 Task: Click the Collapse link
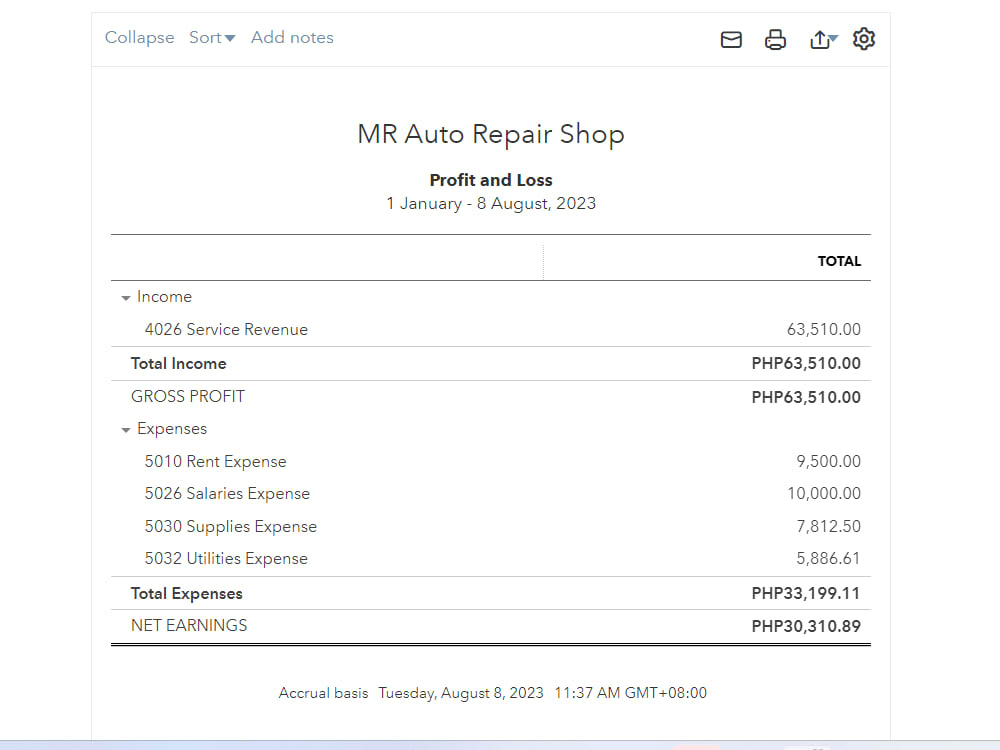coord(139,37)
